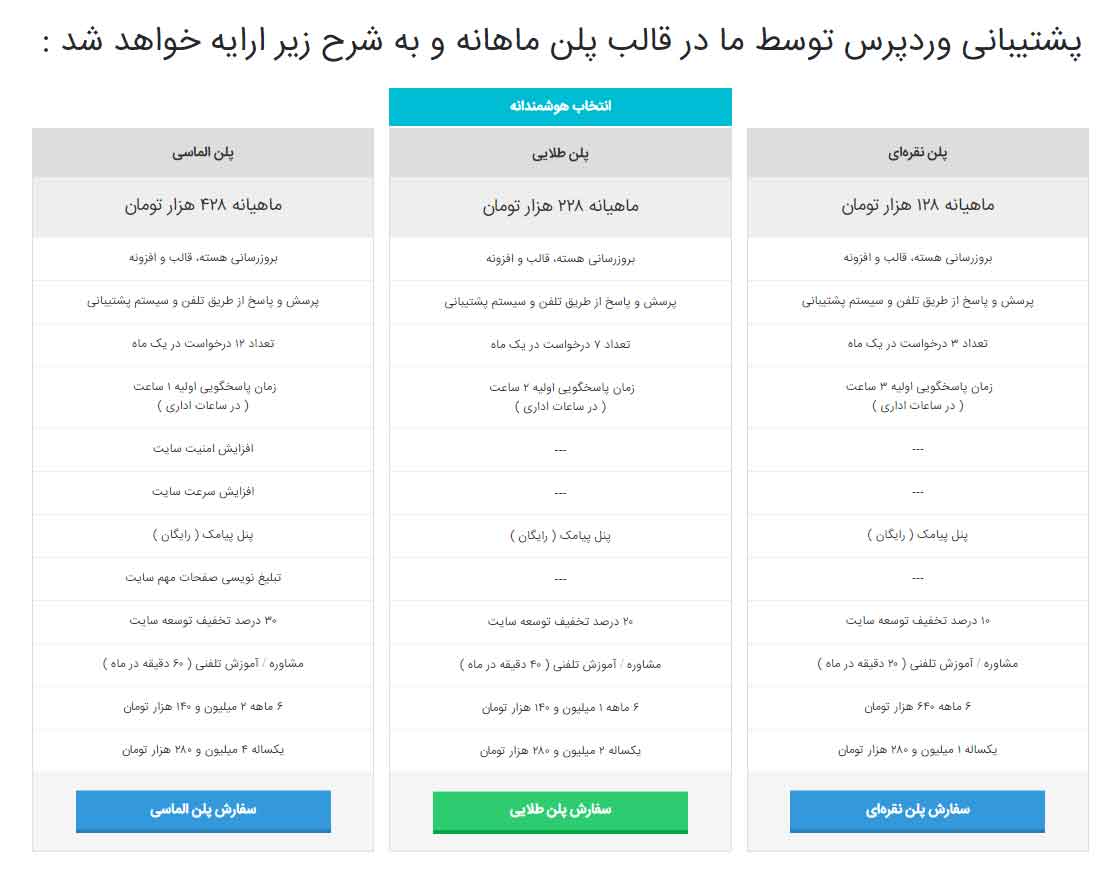Select "تبلیغ نویسی صفحات مهم سایت" row
The width and height of the screenshot is (1120, 869).
203,578
